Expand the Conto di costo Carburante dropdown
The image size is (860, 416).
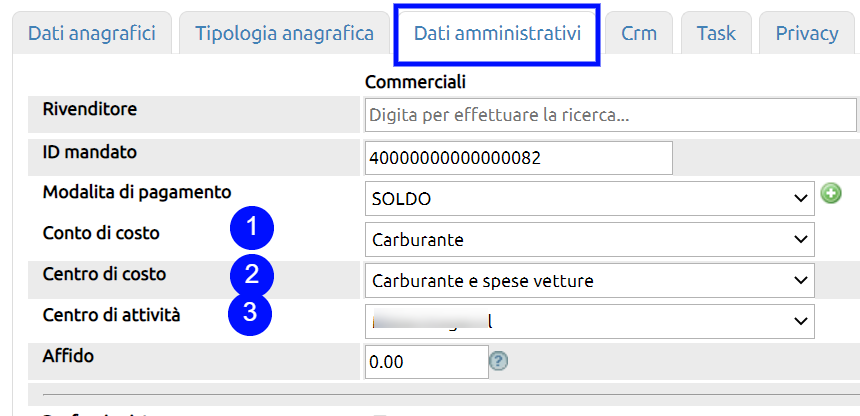point(589,240)
